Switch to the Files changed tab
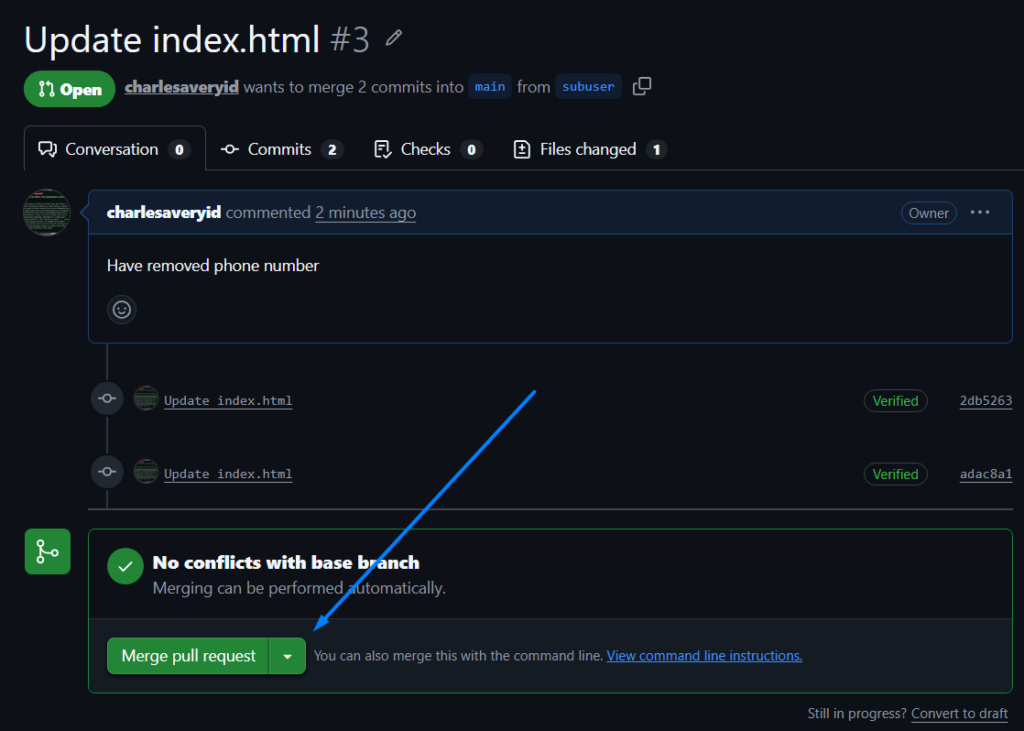 coord(590,149)
